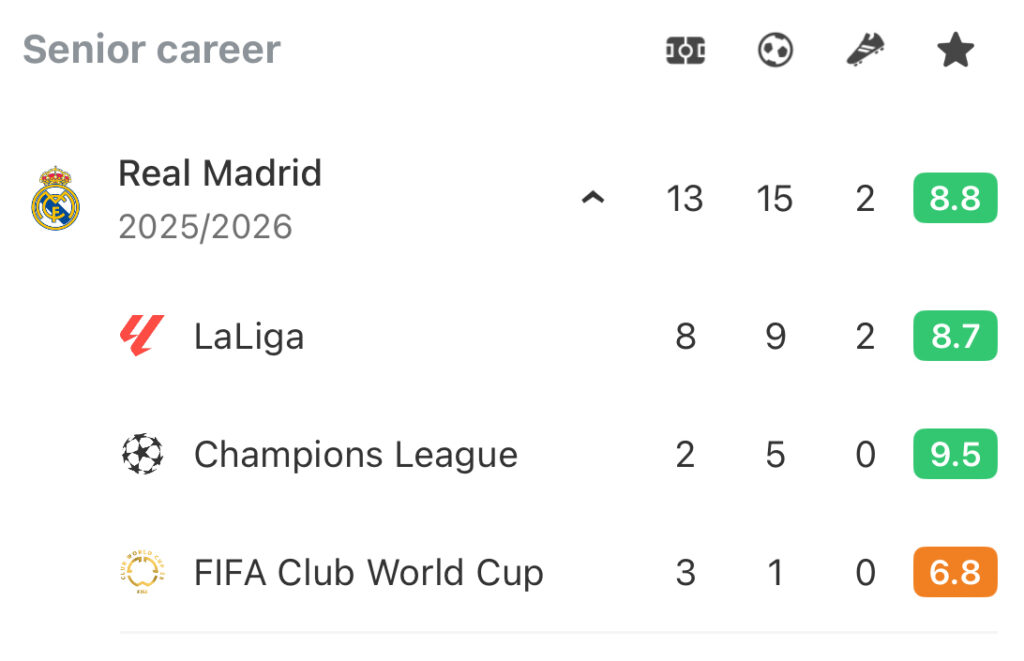This screenshot has width=1024, height=661.
Task: Click the Champions League starball logo
Action: coord(142,455)
